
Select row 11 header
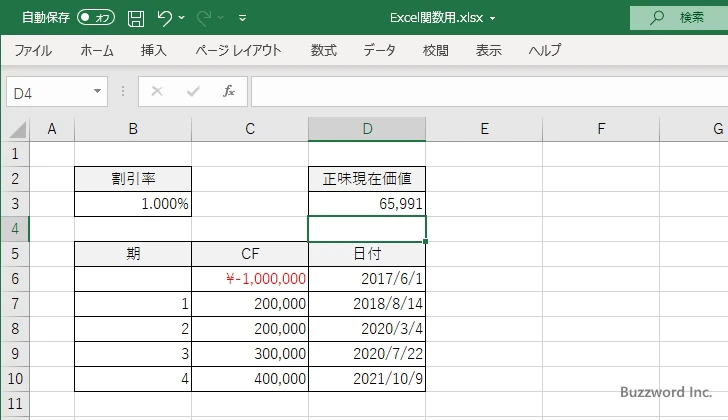tap(15, 404)
